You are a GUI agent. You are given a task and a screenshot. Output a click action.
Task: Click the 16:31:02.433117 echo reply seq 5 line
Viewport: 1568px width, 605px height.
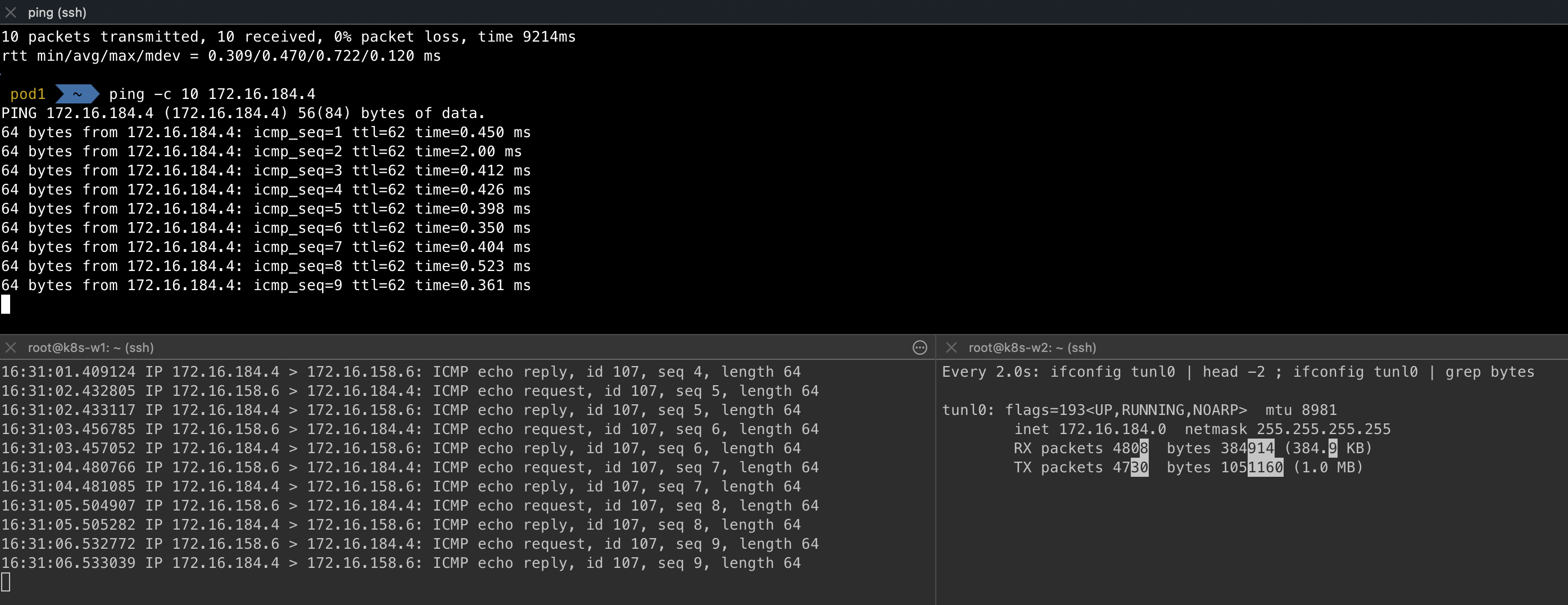tap(401, 410)
